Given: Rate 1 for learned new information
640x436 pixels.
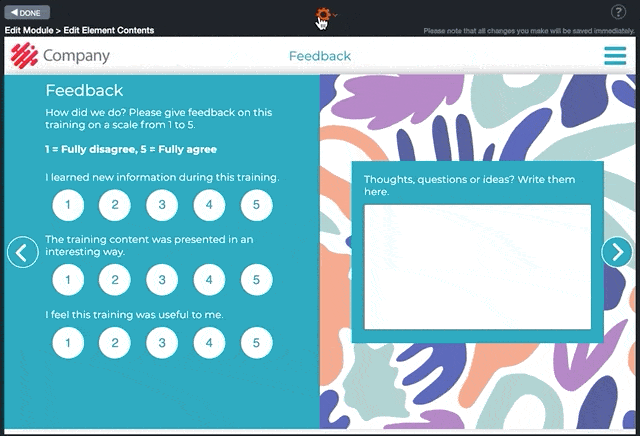Looking at the screenshot, I should (68, 205).
